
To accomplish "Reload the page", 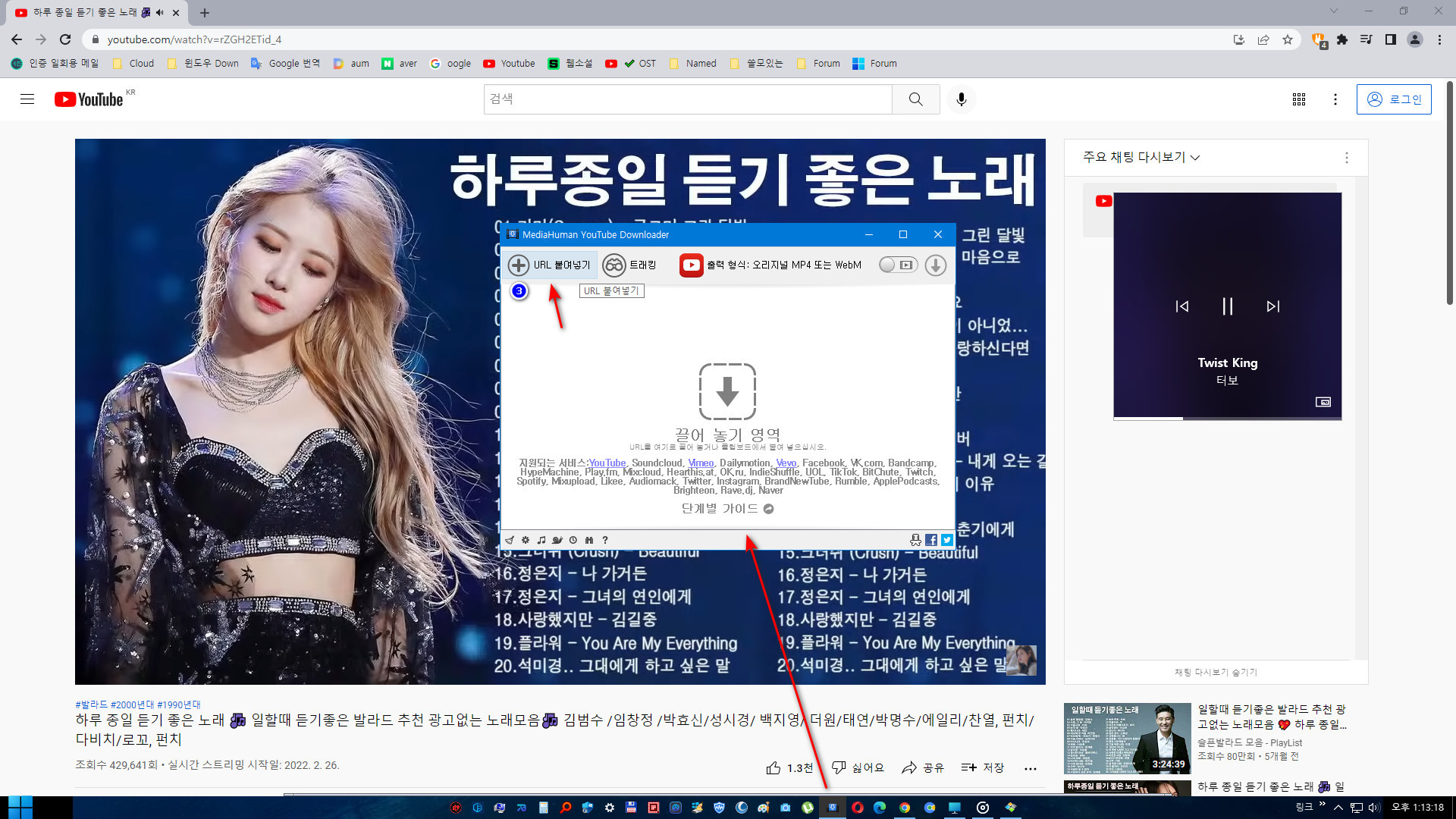I will [x=65, y=39].
